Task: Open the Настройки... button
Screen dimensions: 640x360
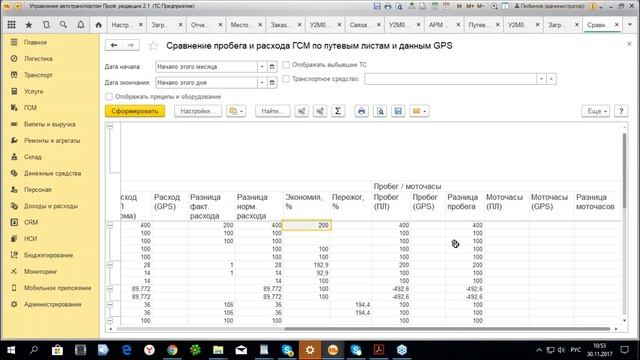Action: [198, 111]
